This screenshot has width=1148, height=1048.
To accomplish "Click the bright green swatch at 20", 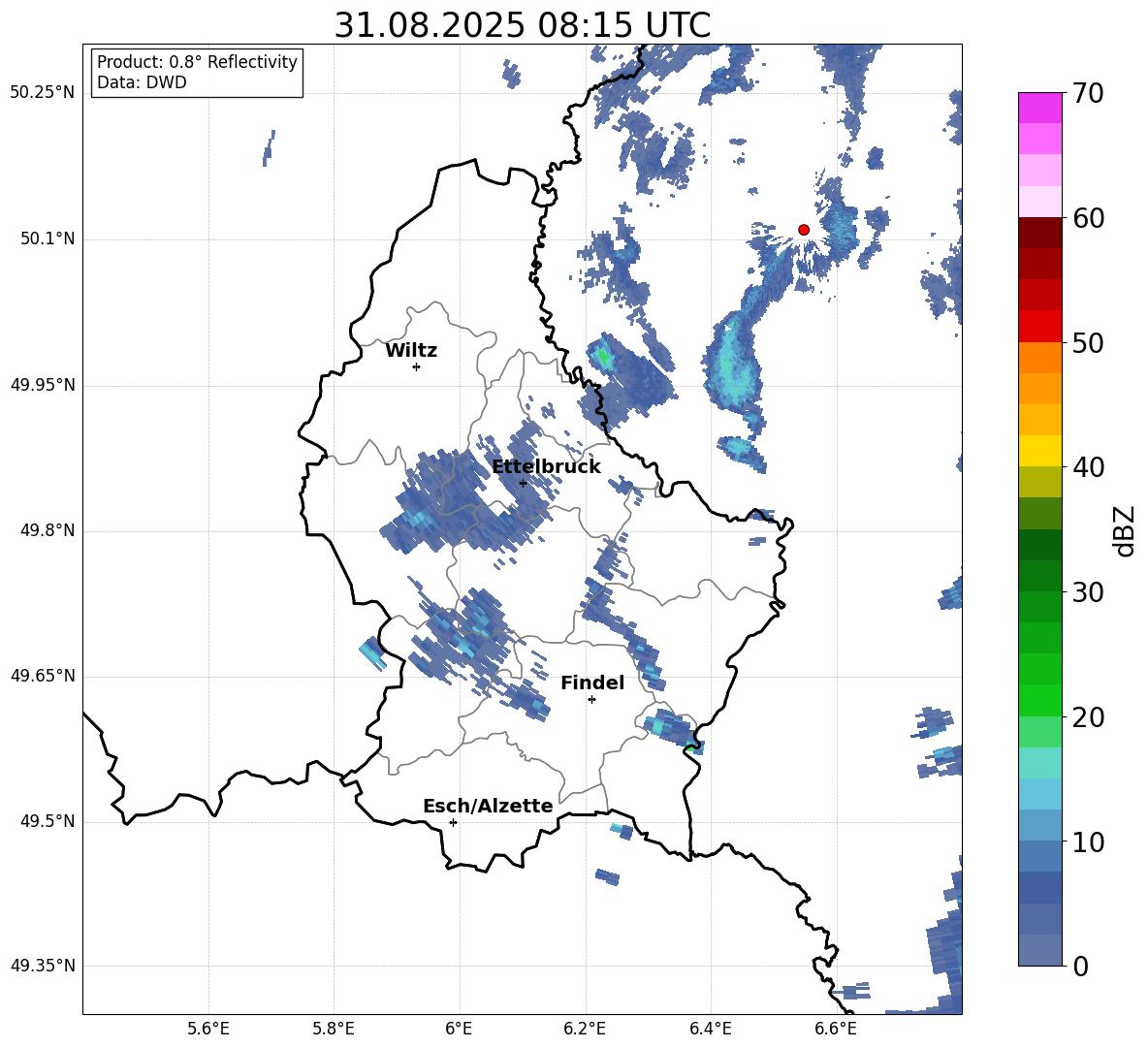I will 1039,701.
